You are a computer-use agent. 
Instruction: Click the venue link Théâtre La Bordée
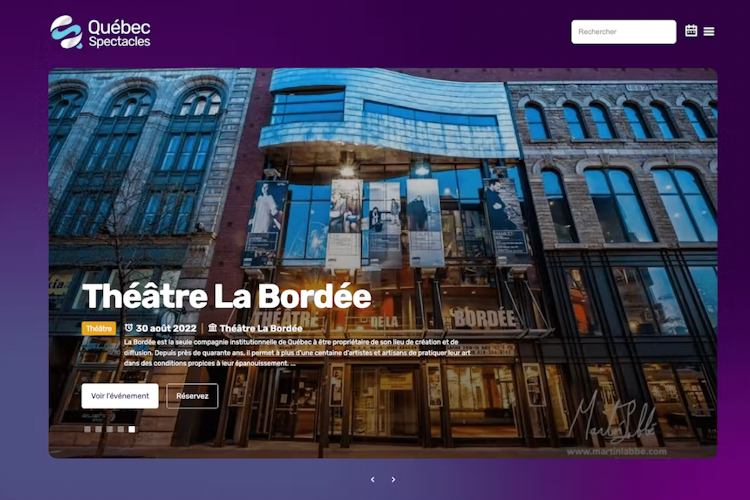tap(261, 328)
